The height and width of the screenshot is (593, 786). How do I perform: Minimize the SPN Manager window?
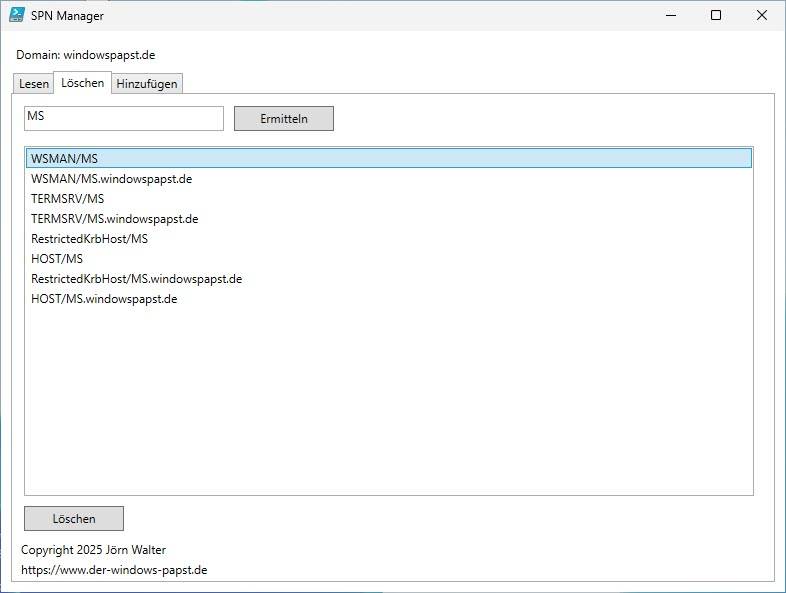point(669,15)
